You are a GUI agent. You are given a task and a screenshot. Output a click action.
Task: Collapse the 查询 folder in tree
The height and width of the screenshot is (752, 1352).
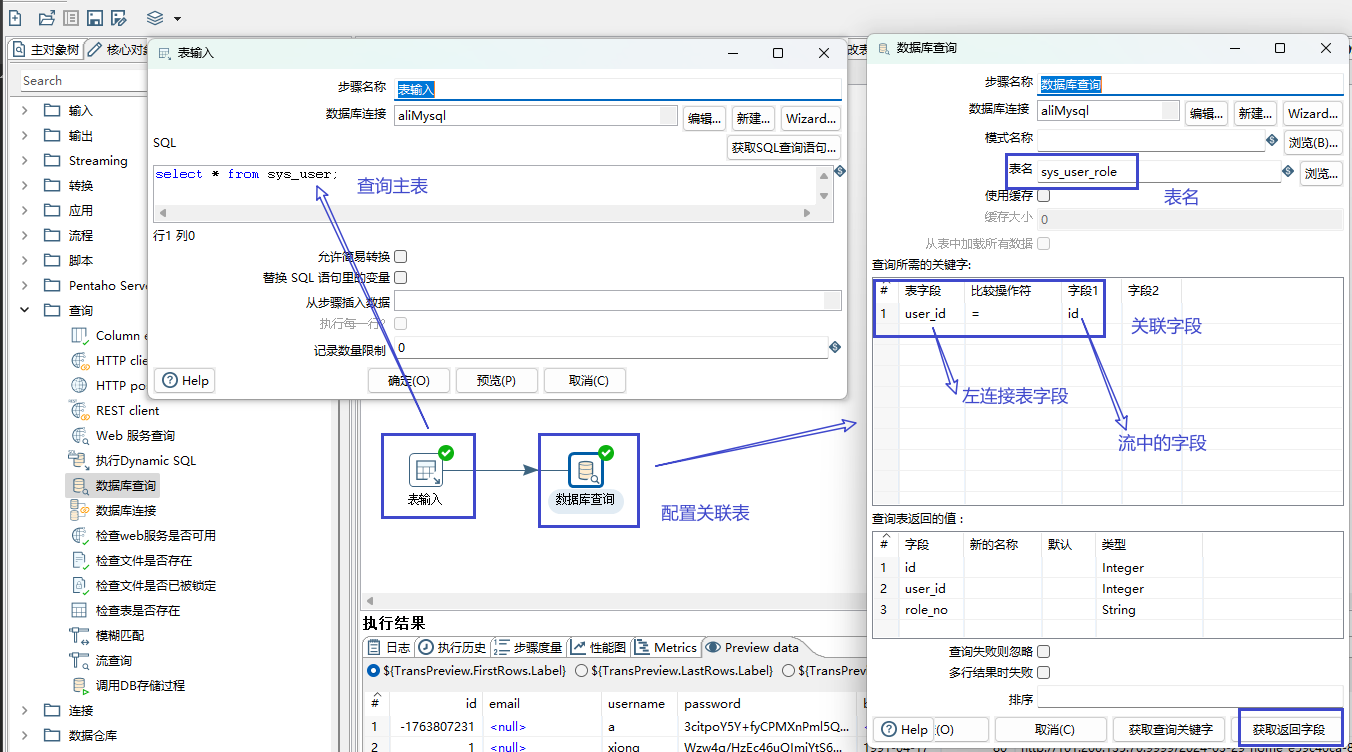point(25,311)
